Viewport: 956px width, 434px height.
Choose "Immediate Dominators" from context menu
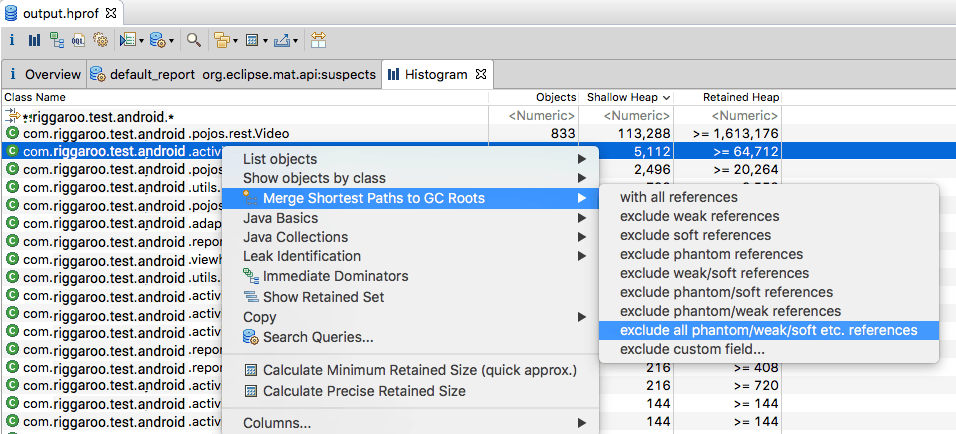point(335,276)
